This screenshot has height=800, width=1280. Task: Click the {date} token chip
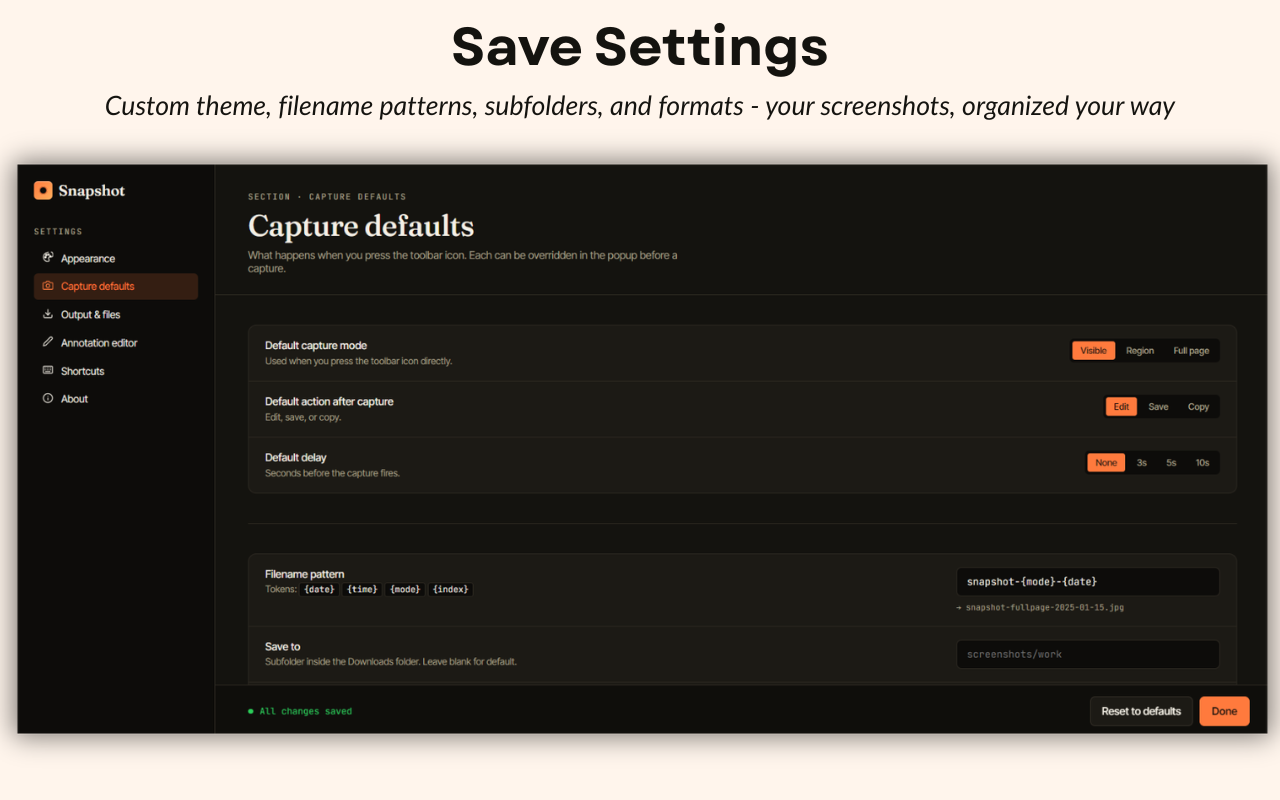(x=319, y=590)
